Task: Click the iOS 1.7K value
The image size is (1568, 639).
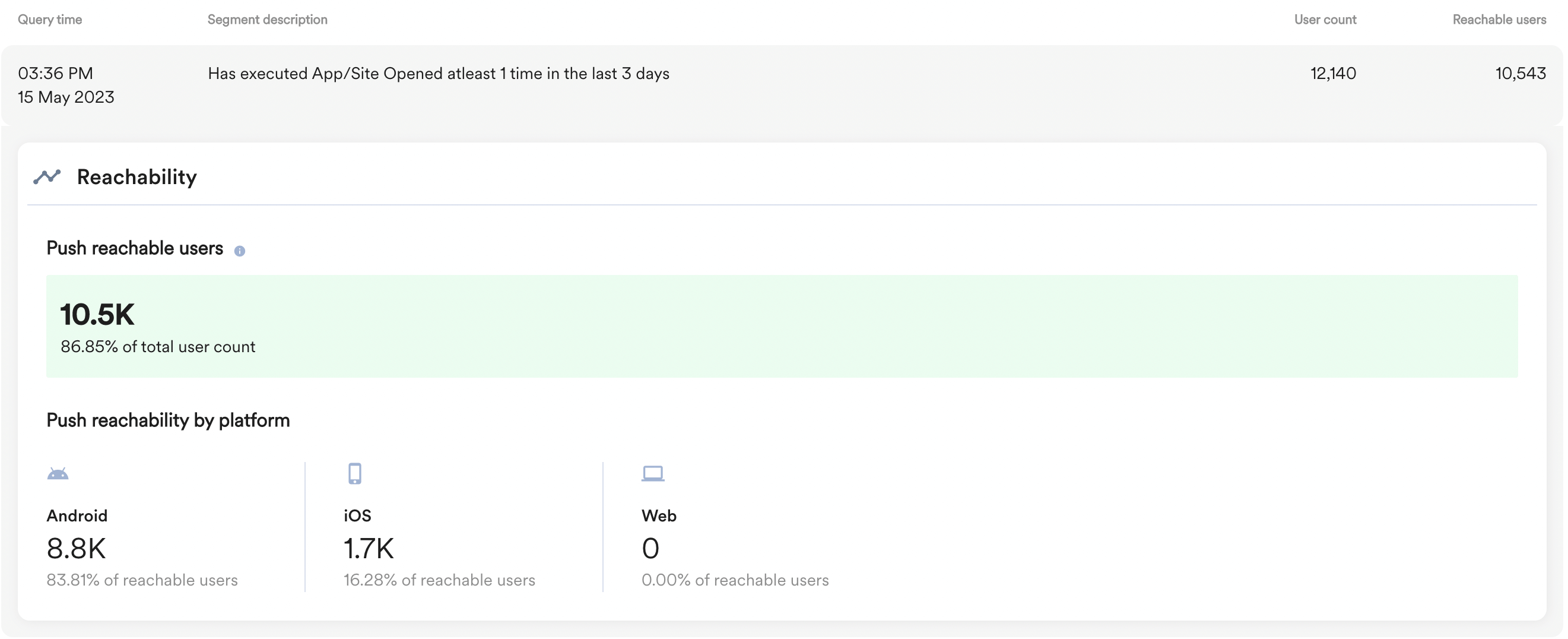Action: [369, 548]
